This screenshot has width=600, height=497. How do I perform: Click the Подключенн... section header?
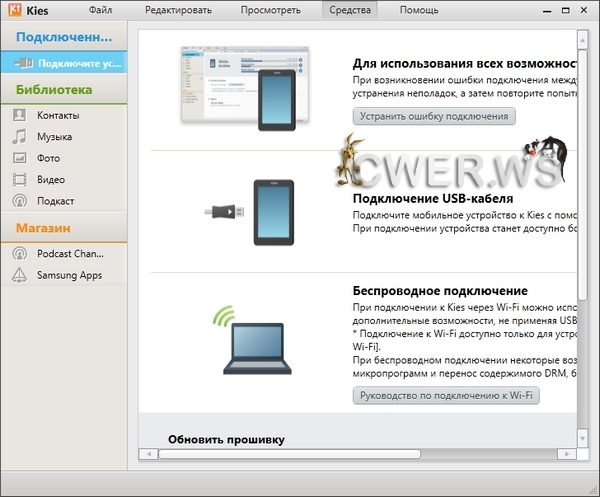(x=64, y=37)
